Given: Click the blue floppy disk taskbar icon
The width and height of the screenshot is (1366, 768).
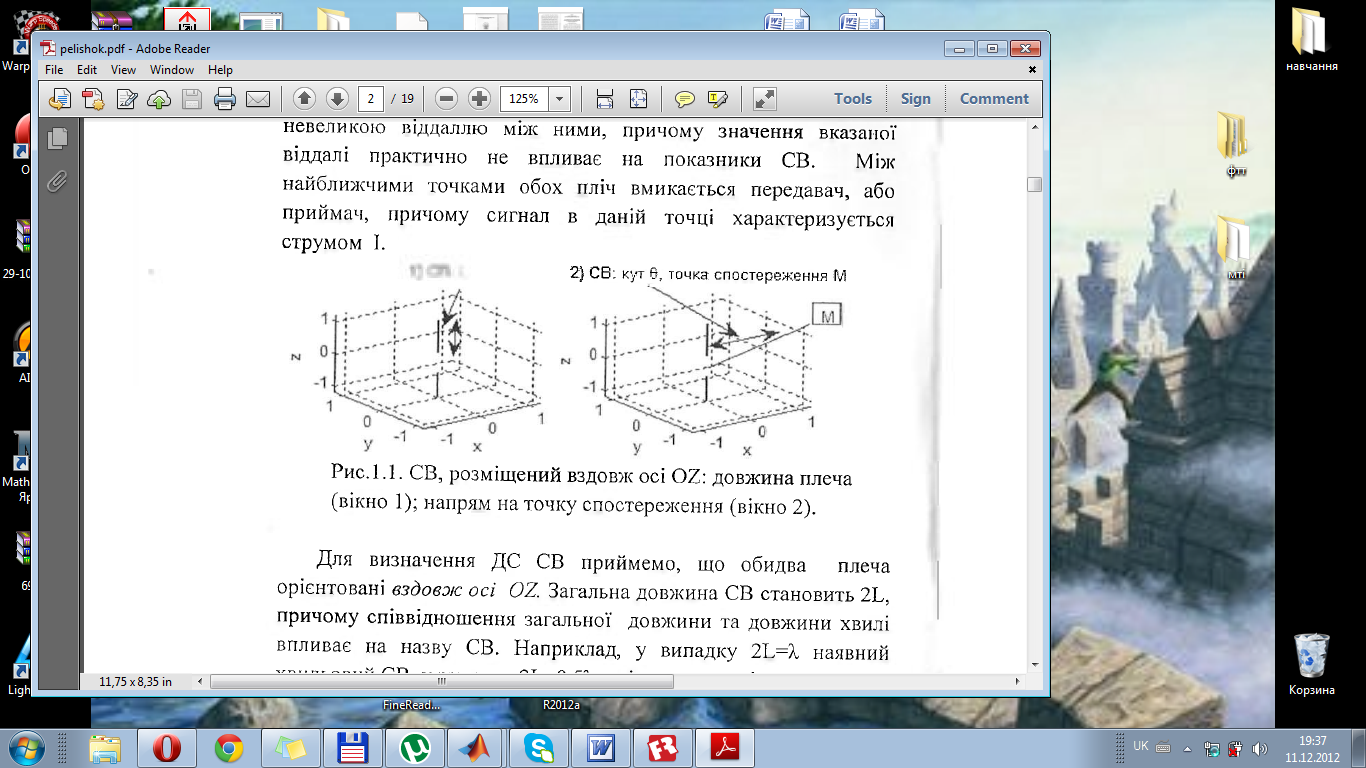Looking at the screenshot, I should tap(352, 748).
